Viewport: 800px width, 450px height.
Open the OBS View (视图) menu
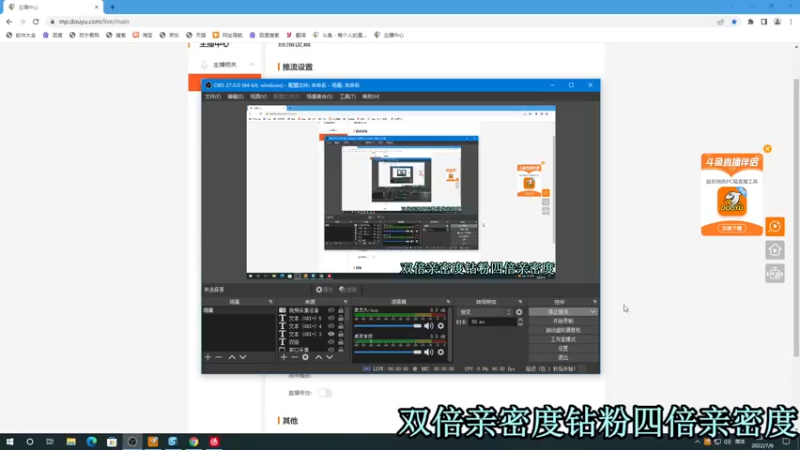point(259,96)
